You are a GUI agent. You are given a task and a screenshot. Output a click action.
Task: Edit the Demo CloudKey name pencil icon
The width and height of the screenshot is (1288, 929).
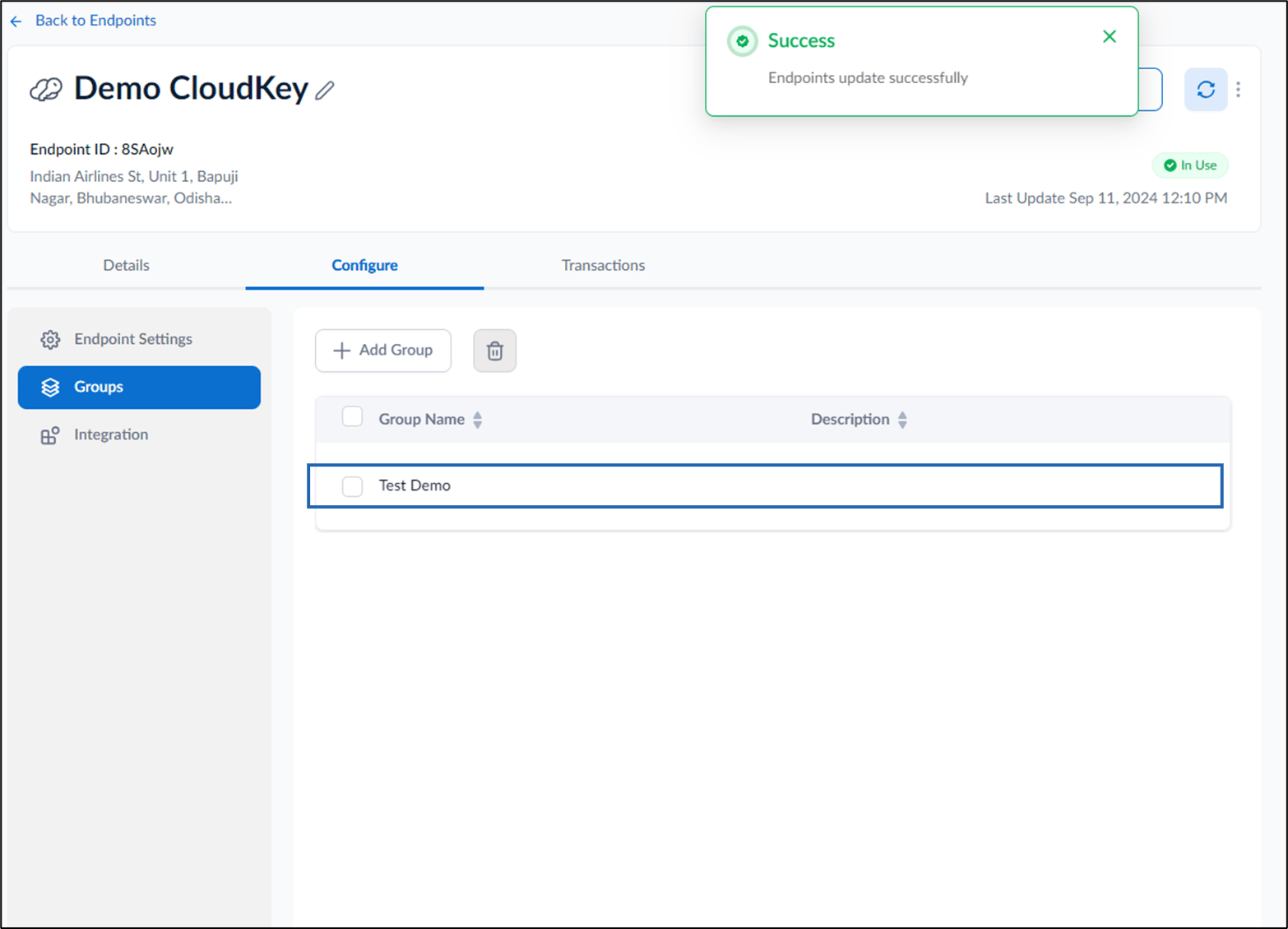pyautogui.click(x=325, y=91)
